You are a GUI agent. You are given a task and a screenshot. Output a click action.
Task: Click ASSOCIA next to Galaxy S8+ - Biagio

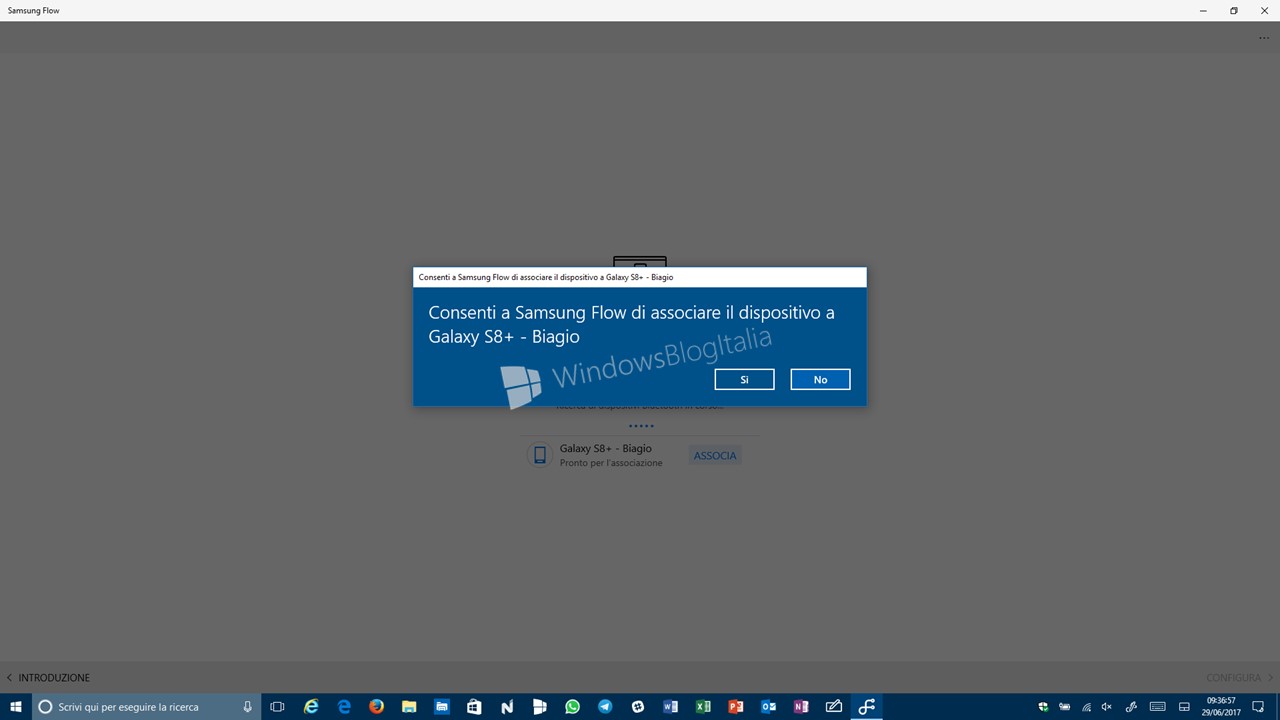[715, 456]
